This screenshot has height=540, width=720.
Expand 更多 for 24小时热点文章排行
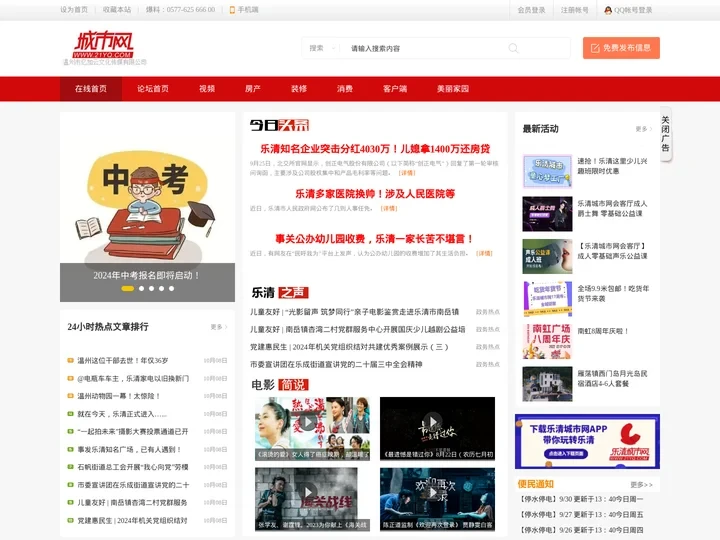click(219, 327)
